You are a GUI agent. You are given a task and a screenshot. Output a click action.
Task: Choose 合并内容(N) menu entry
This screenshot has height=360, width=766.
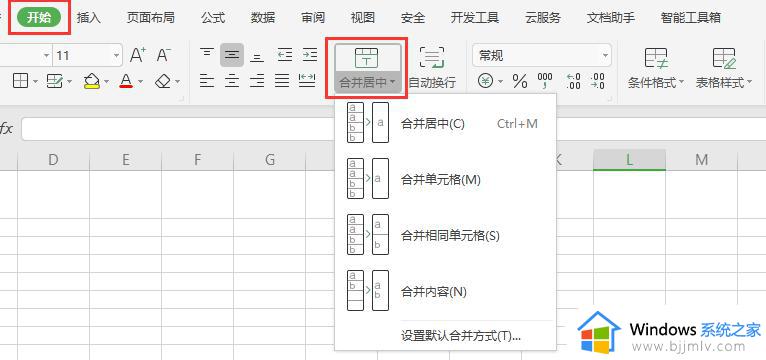[x=445, y=292]
